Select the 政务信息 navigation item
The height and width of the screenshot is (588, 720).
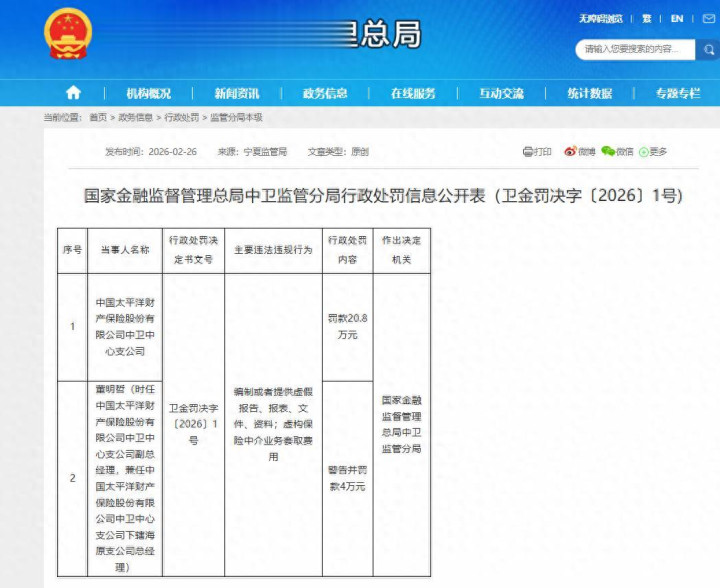tap(325, 93)
